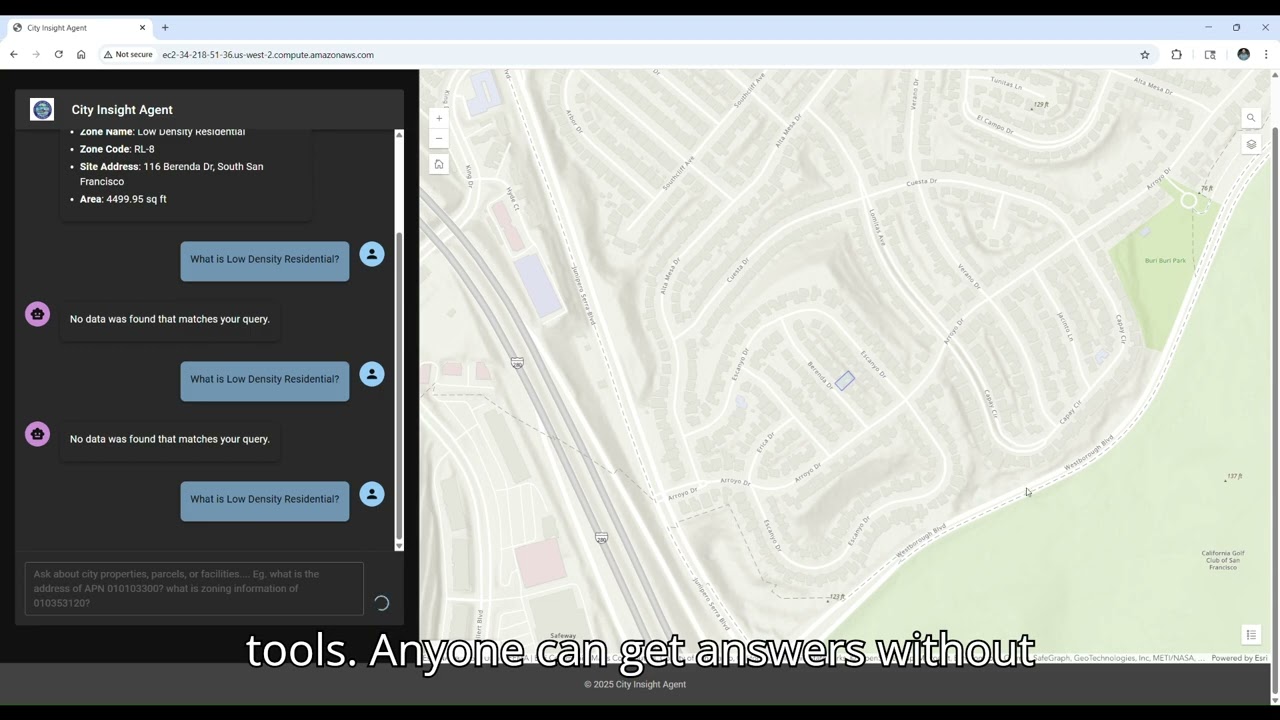This screenshot has width=1280, height=720.
Task: Close the City Insight Agent tab
Action: coord(142,28)
